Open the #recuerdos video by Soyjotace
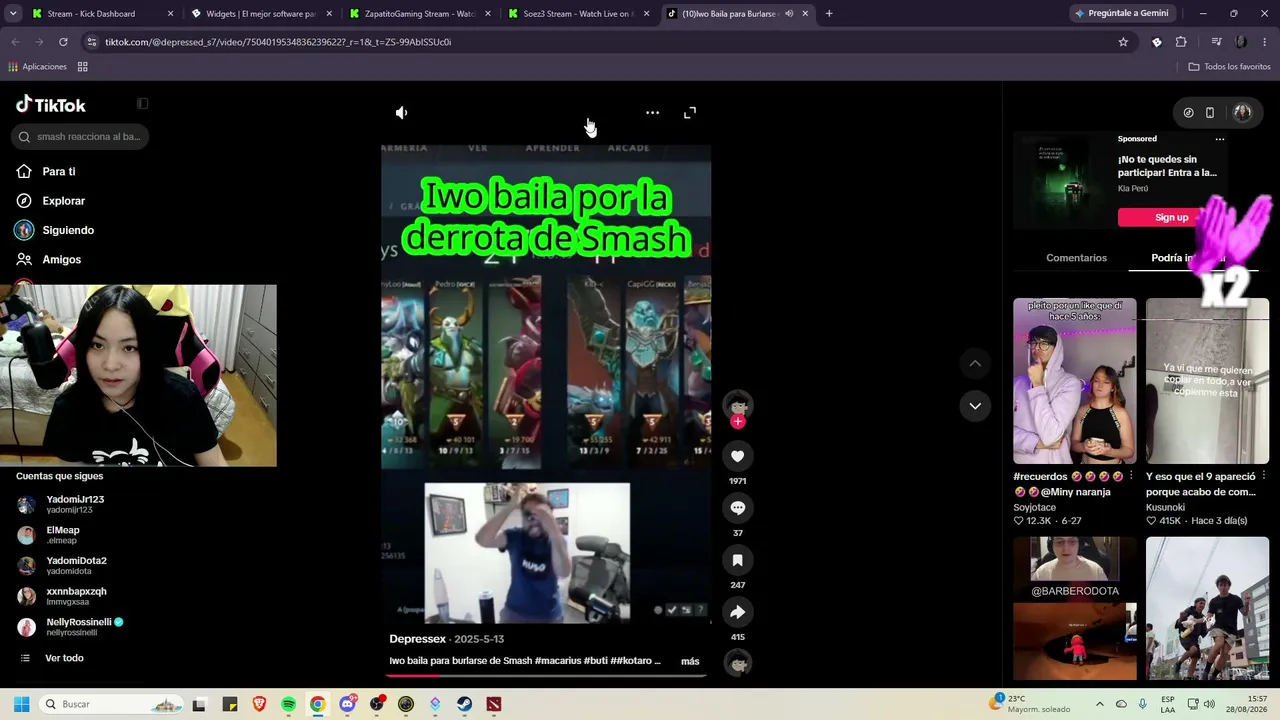This screenshot has width=1280, height=720. tap(1075, 381)
